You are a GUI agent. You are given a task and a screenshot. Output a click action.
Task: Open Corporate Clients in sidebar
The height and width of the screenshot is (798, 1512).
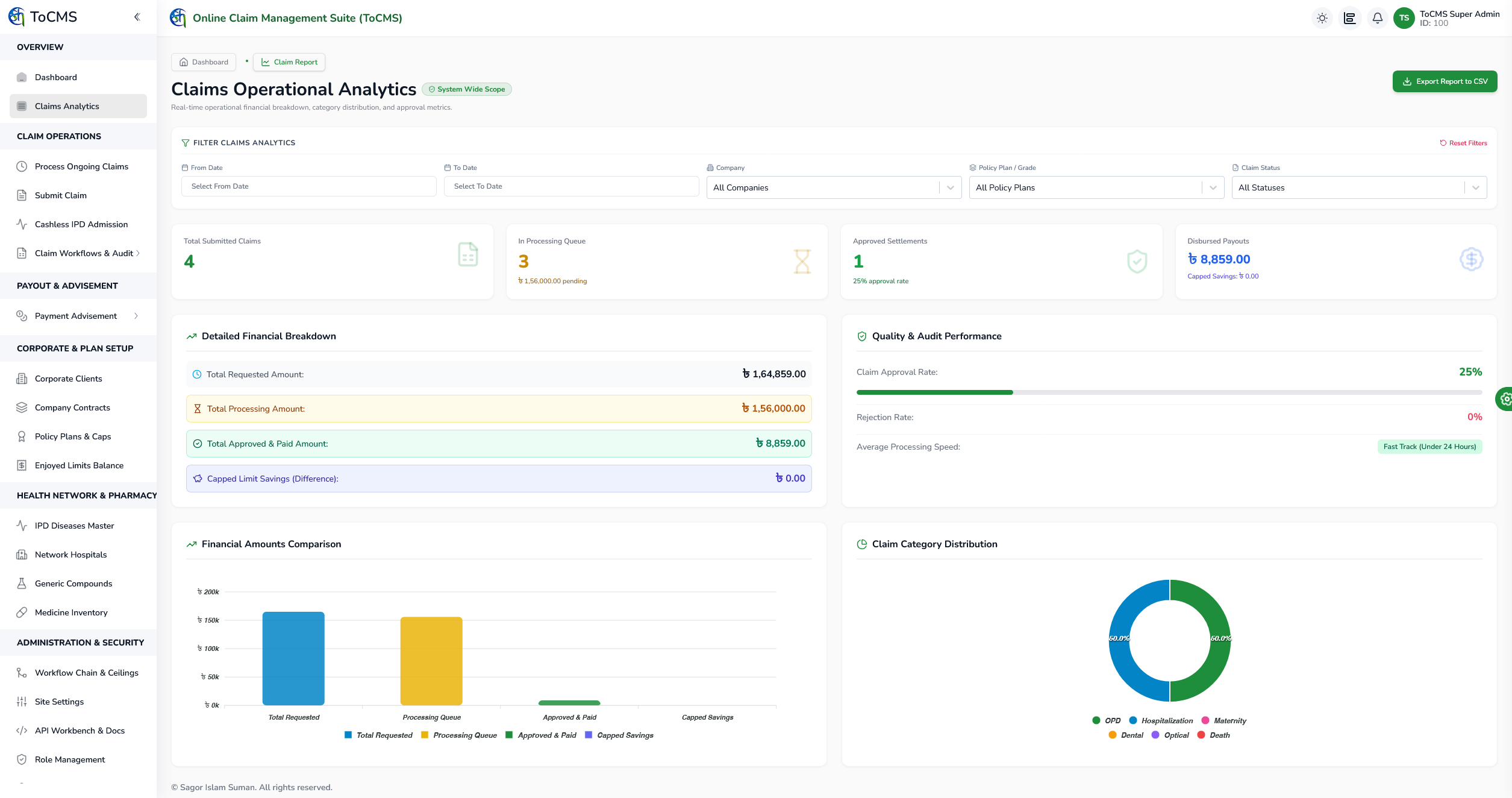coord(78,379)
